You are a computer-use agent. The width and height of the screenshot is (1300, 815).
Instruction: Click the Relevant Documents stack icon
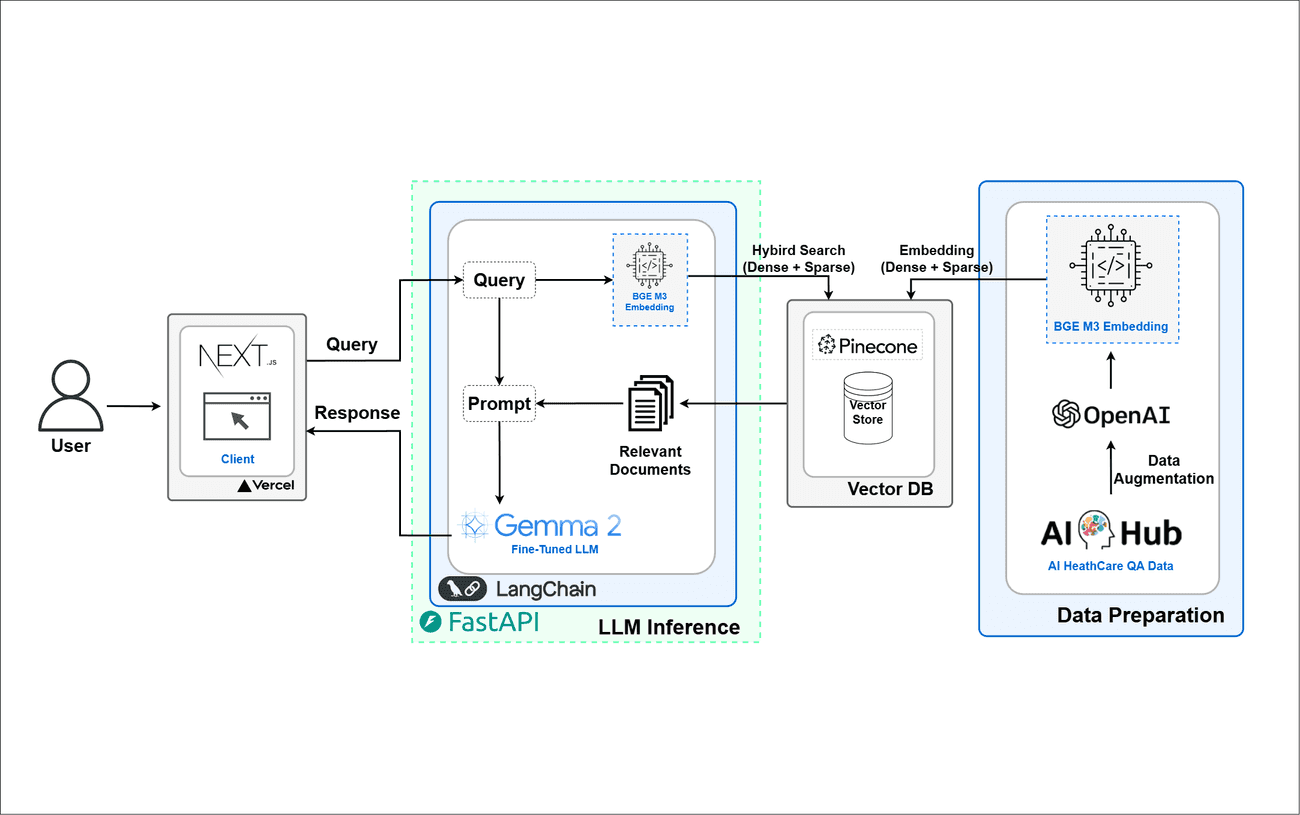pos(650,404)
